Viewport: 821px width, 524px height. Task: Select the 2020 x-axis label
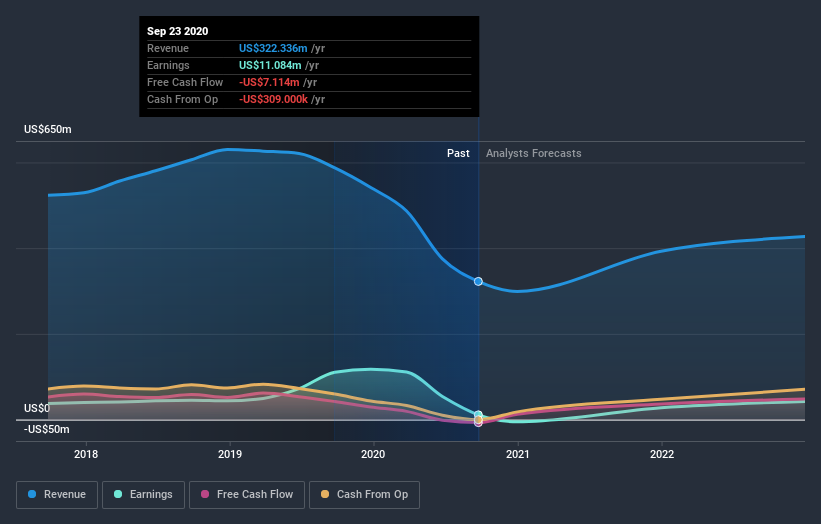(x=373, y=454)
